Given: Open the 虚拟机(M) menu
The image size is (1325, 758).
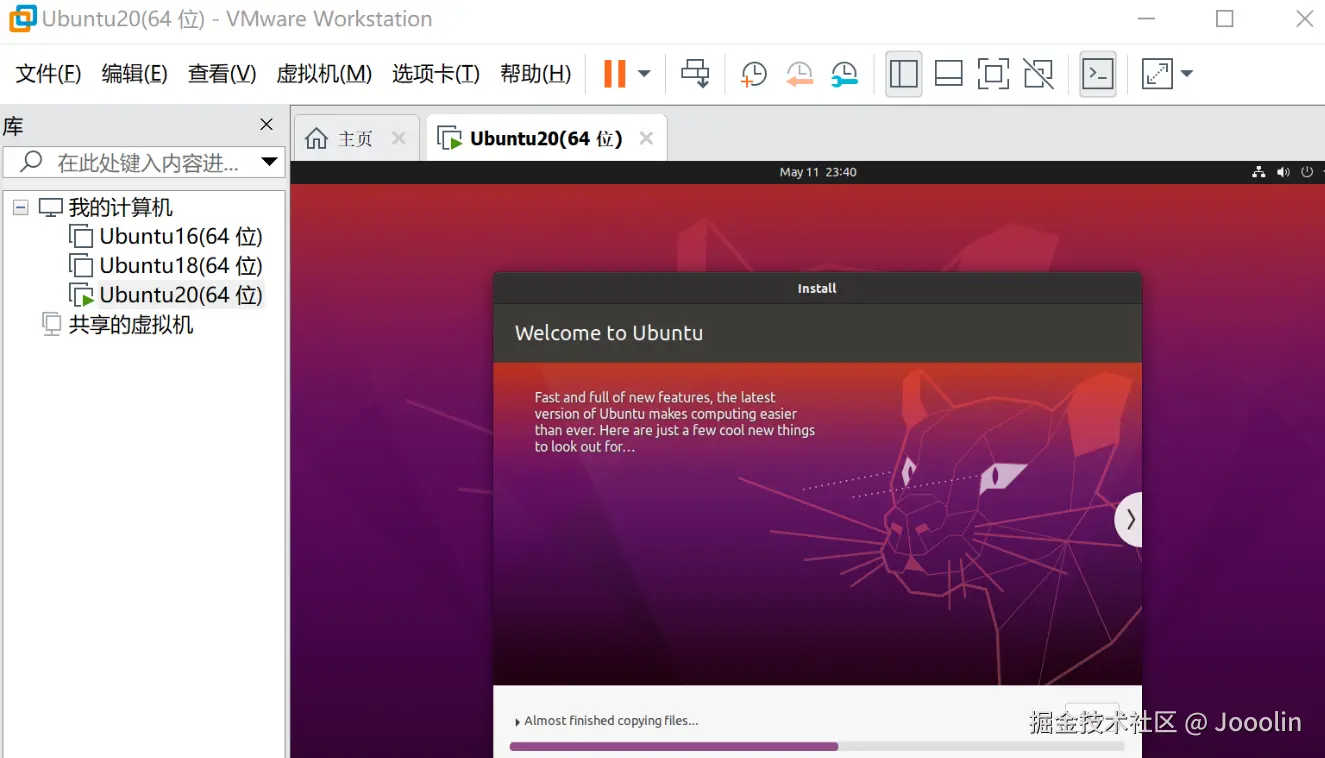Looking at the screenshot, I should [x=324, y=73].
